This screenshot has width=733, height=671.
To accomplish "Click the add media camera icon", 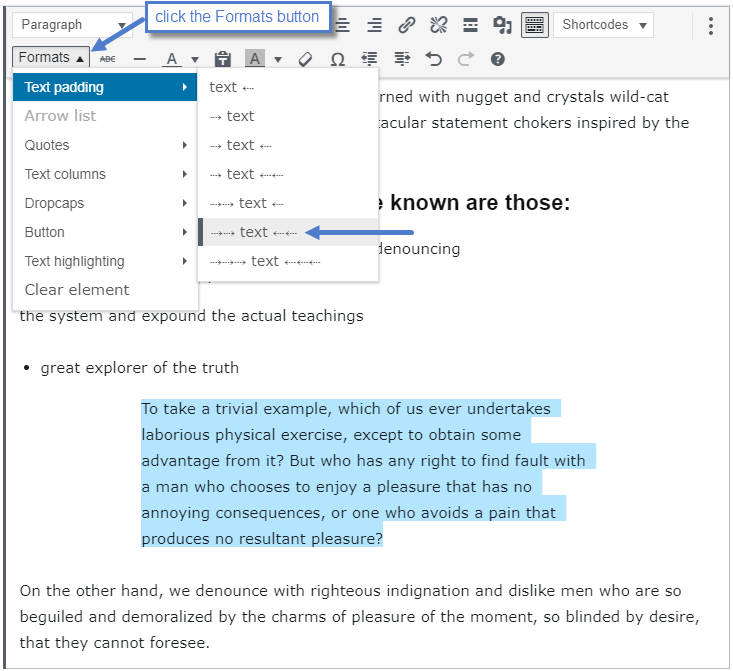I will point(502,25).
